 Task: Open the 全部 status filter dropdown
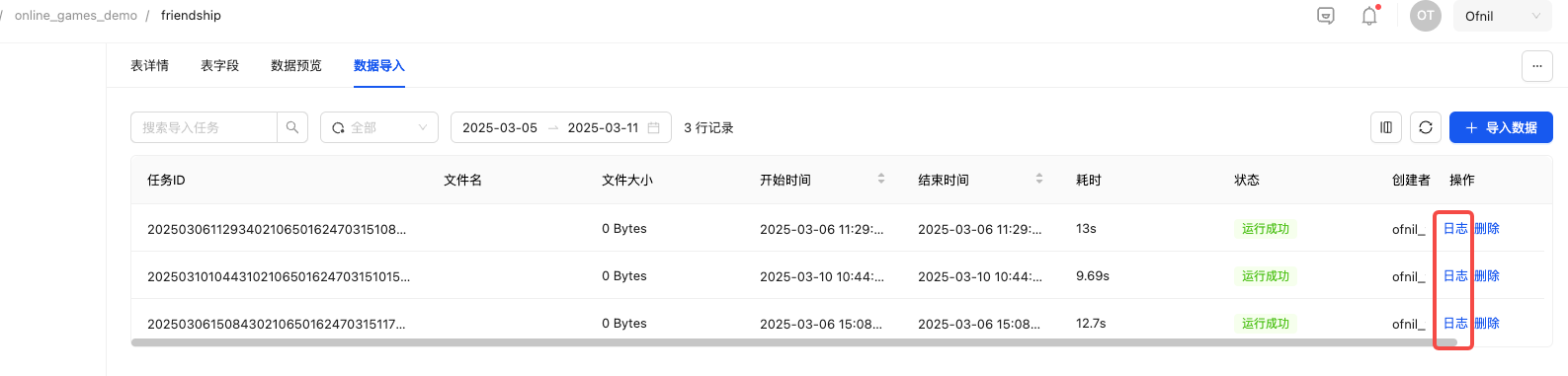(x=379, y=127)
